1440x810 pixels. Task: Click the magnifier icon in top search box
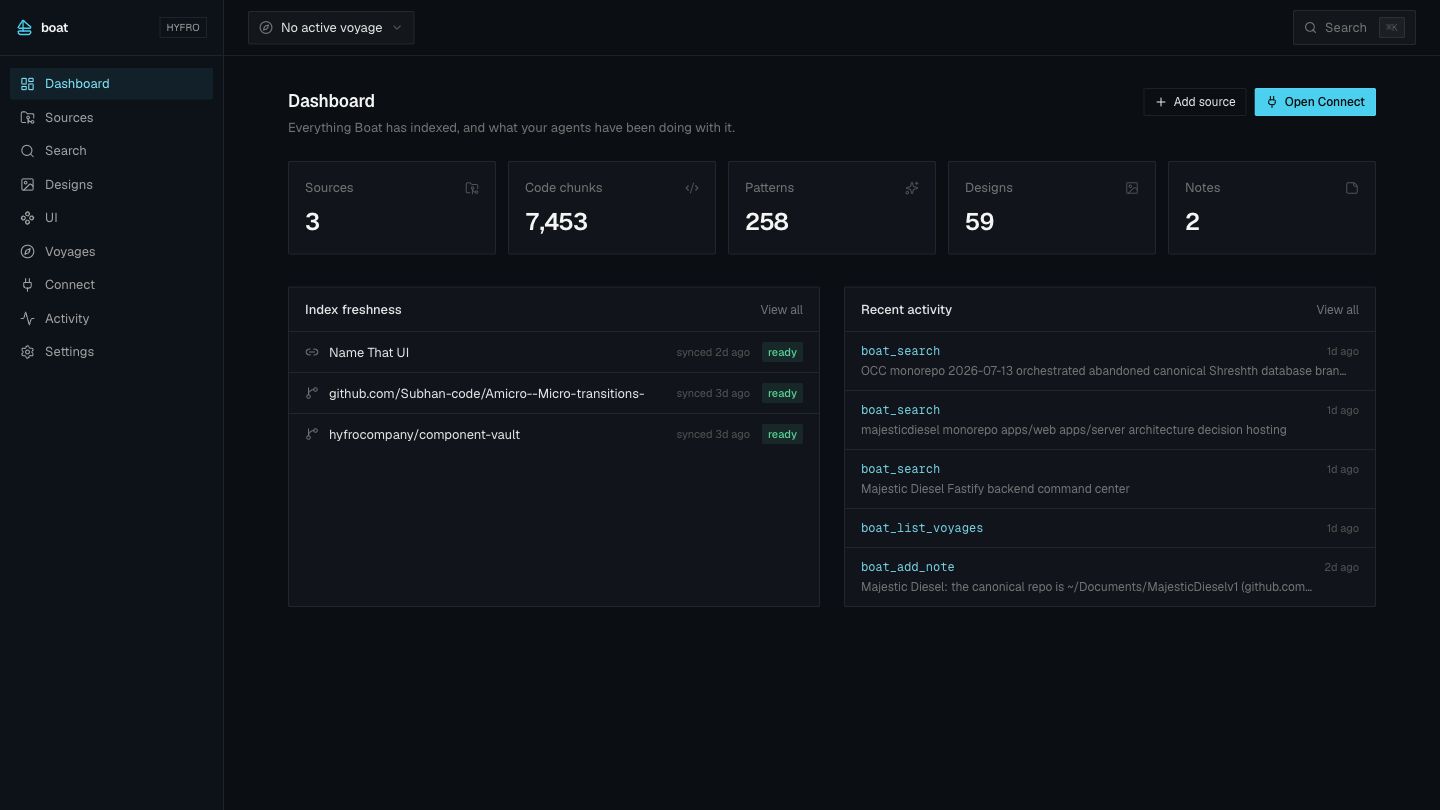(1310, 28)
